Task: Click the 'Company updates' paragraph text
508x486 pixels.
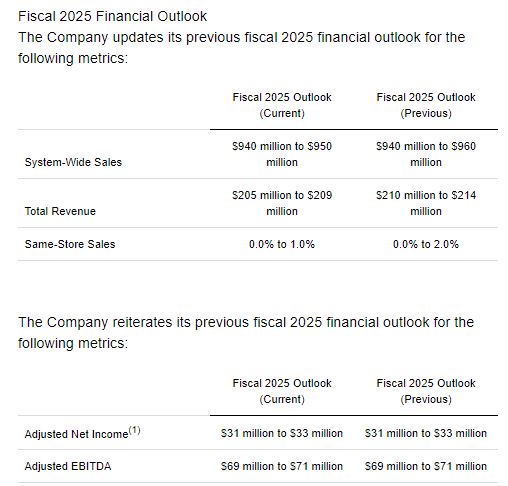Action: click(x=242, y=47)
